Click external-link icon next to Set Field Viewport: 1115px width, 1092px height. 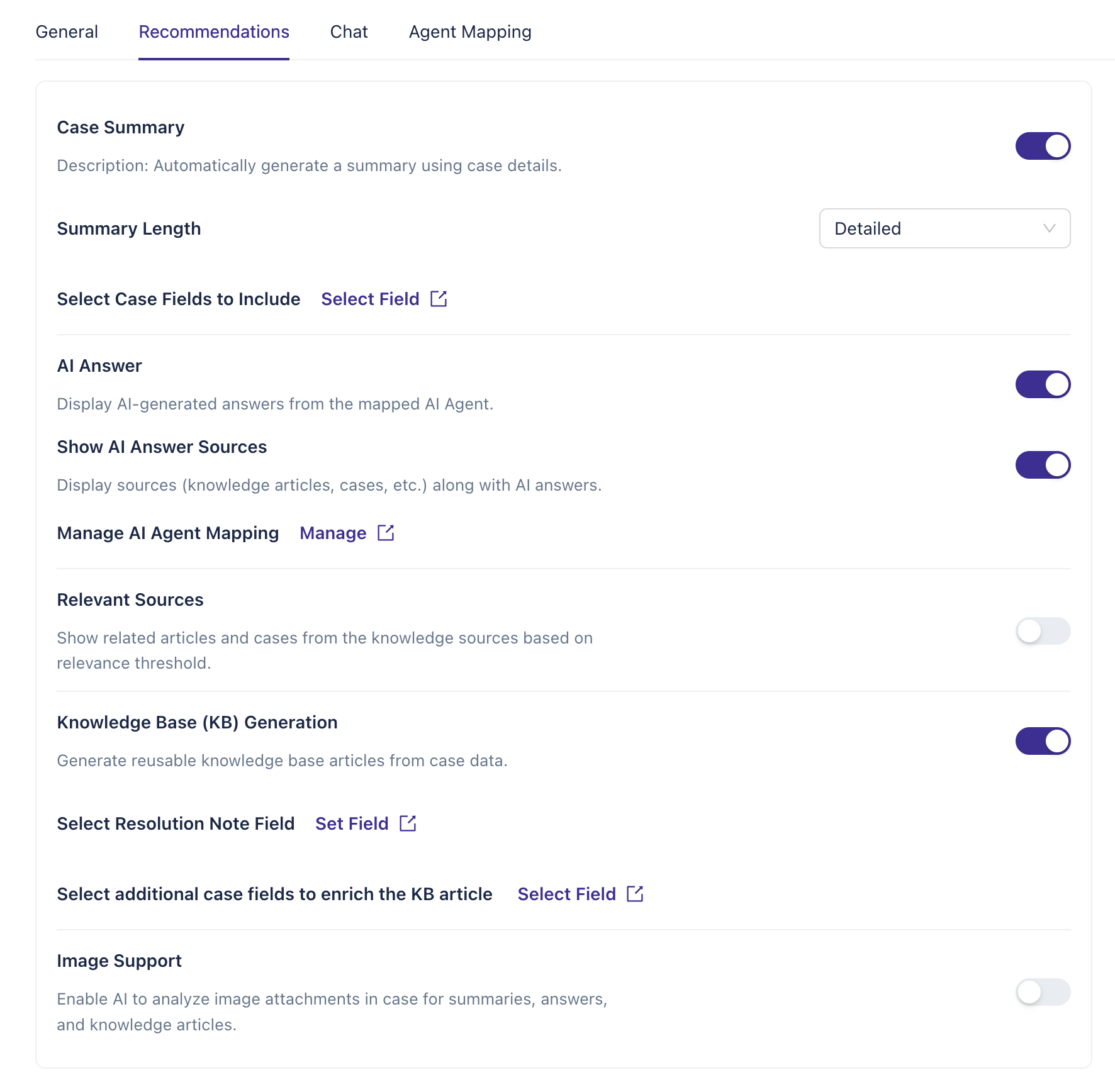[x=408, y=823]
